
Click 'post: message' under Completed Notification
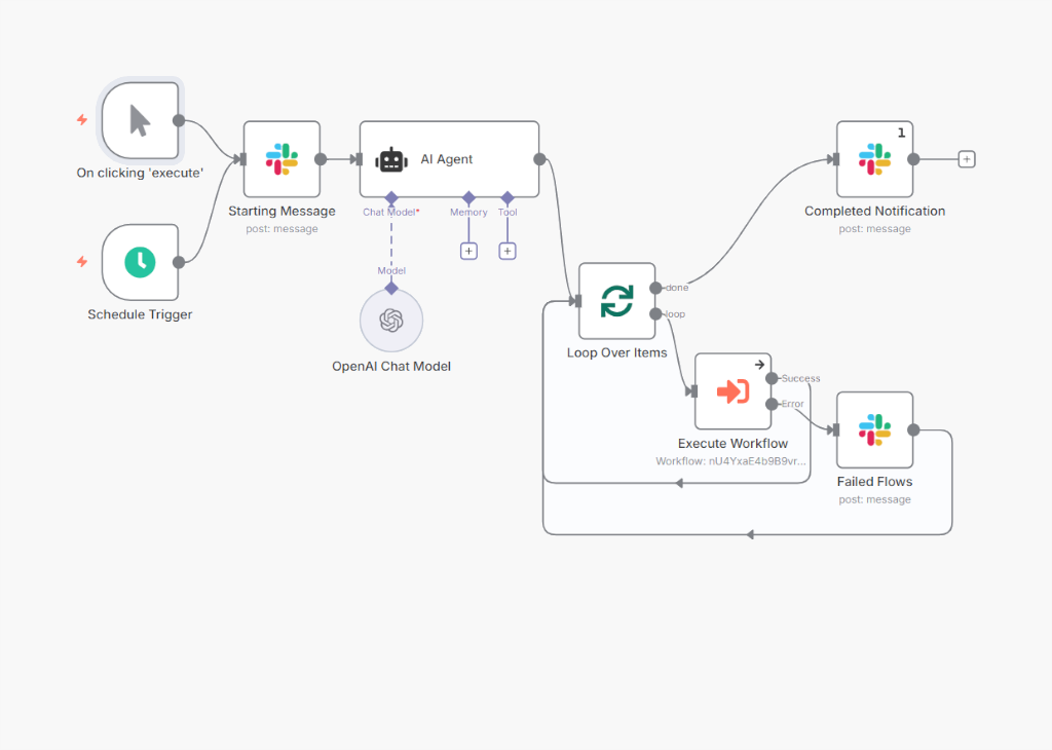875,229
